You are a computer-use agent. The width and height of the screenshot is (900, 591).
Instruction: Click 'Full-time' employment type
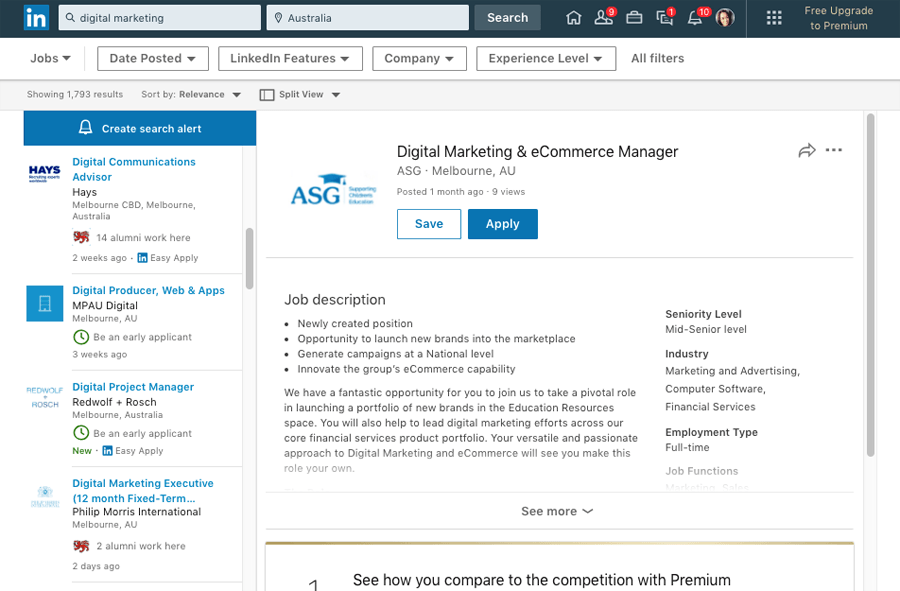(x=687, y=448)
